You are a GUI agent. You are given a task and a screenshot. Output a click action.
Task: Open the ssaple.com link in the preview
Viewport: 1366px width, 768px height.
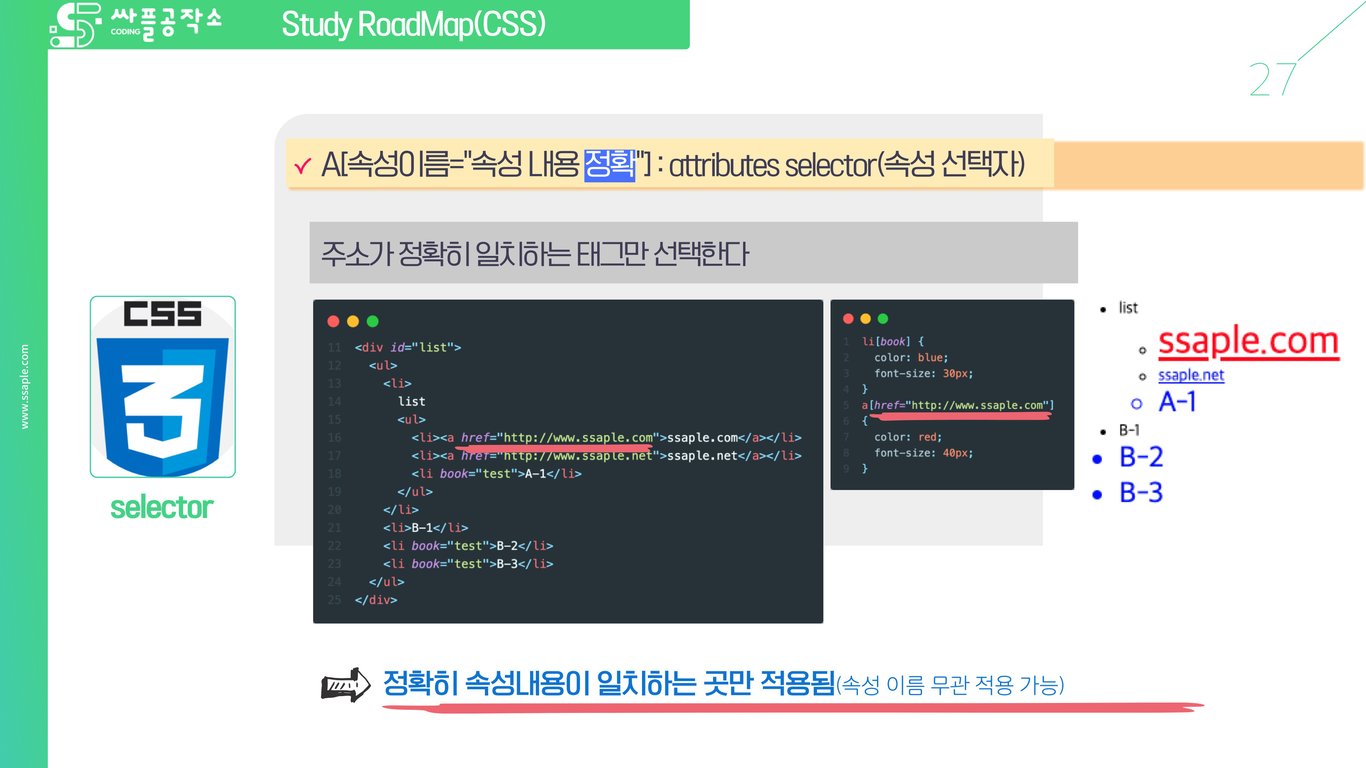pos(1247,342)
